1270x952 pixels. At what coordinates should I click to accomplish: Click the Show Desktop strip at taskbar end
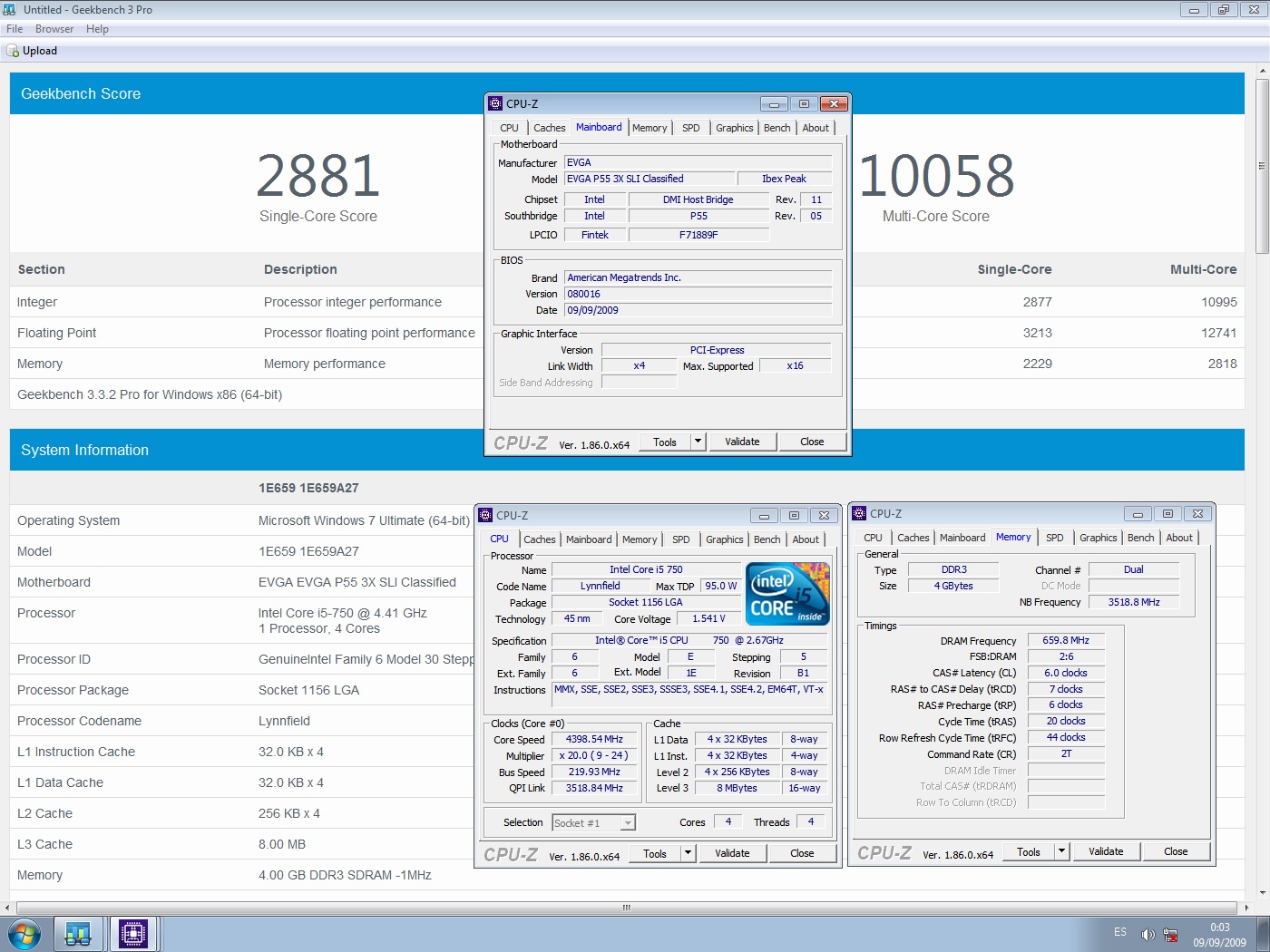pos(1263,934)
